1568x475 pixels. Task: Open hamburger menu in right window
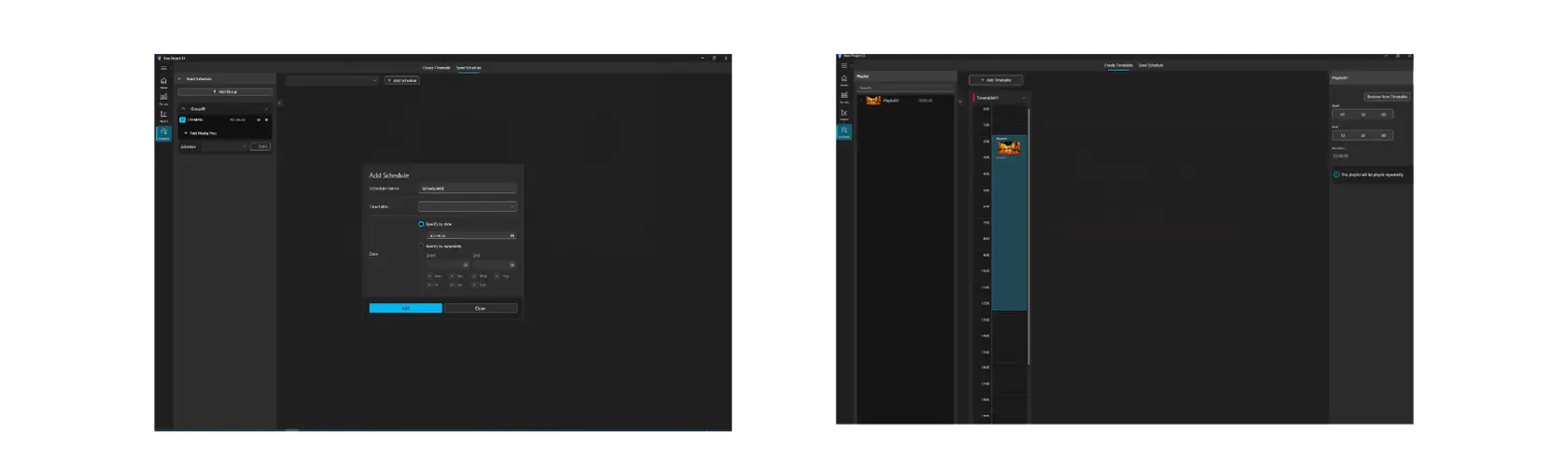tap(844, 66)
